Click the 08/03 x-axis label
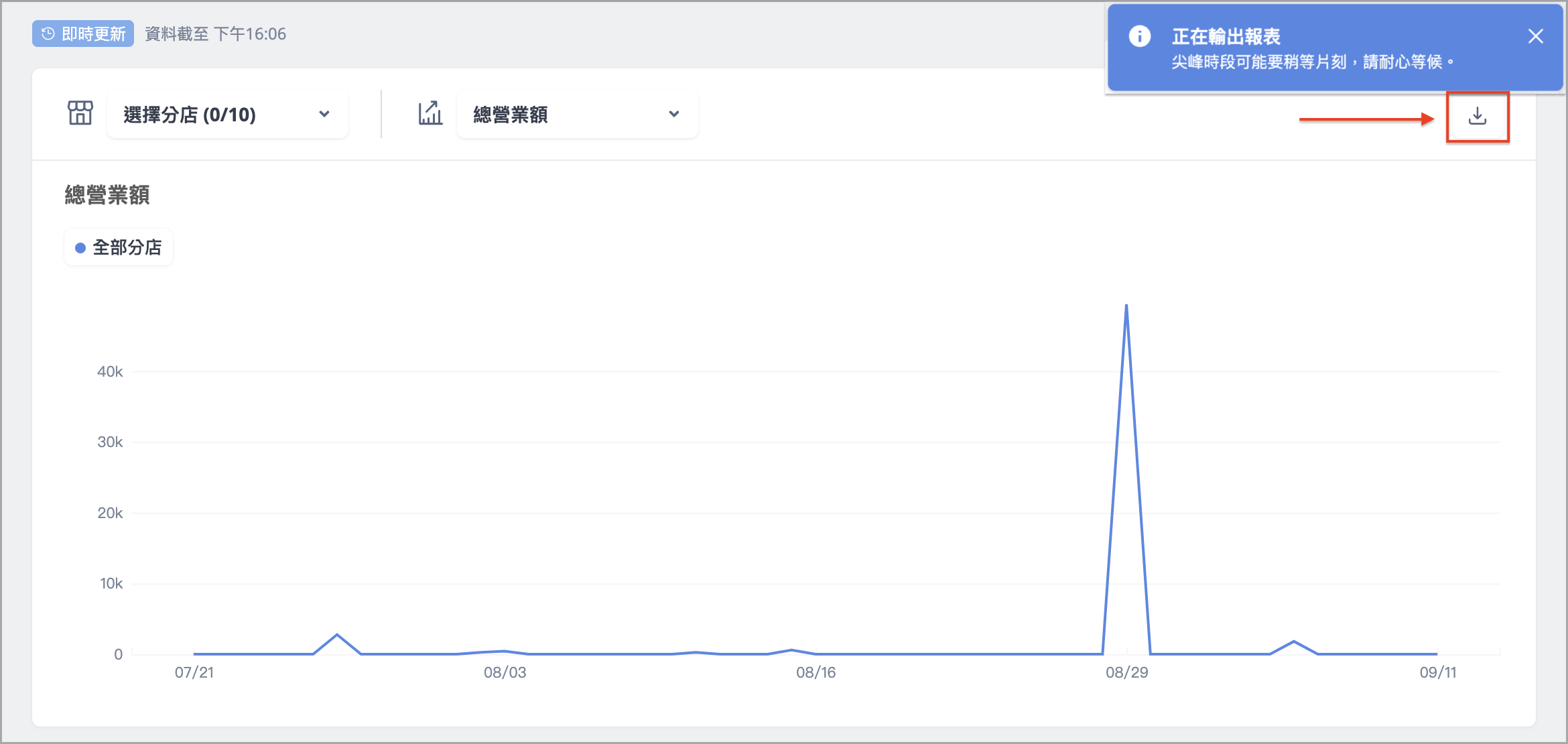This screenshot has height=744, width=1568. point(505,672)
